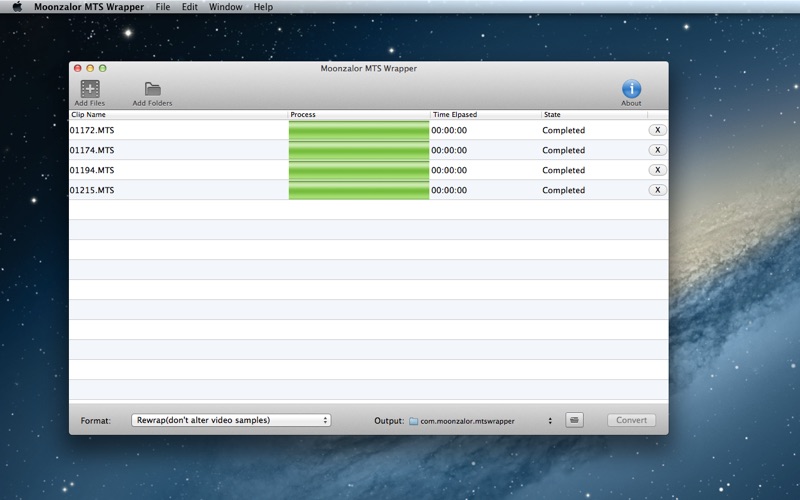Open the Apple menu
This screenshot has width=800, height=500.
(17, 7)
